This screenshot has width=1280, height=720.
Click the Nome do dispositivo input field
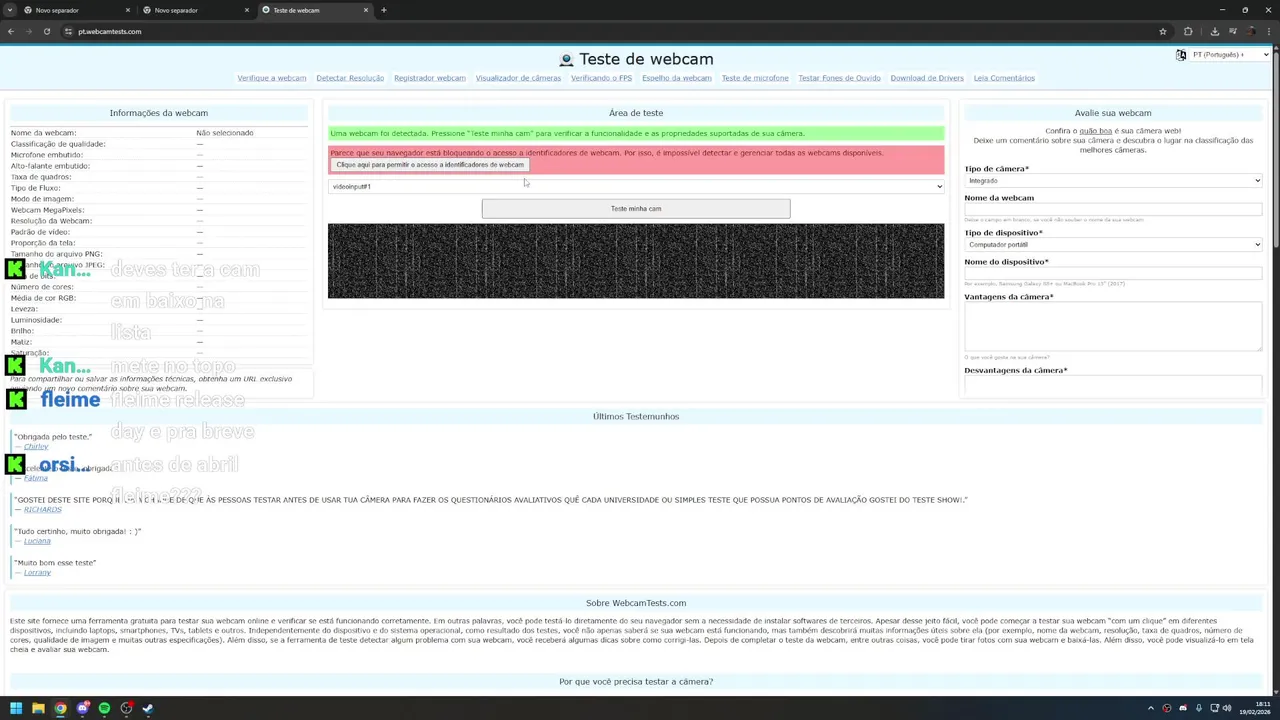coord(1113,273)
